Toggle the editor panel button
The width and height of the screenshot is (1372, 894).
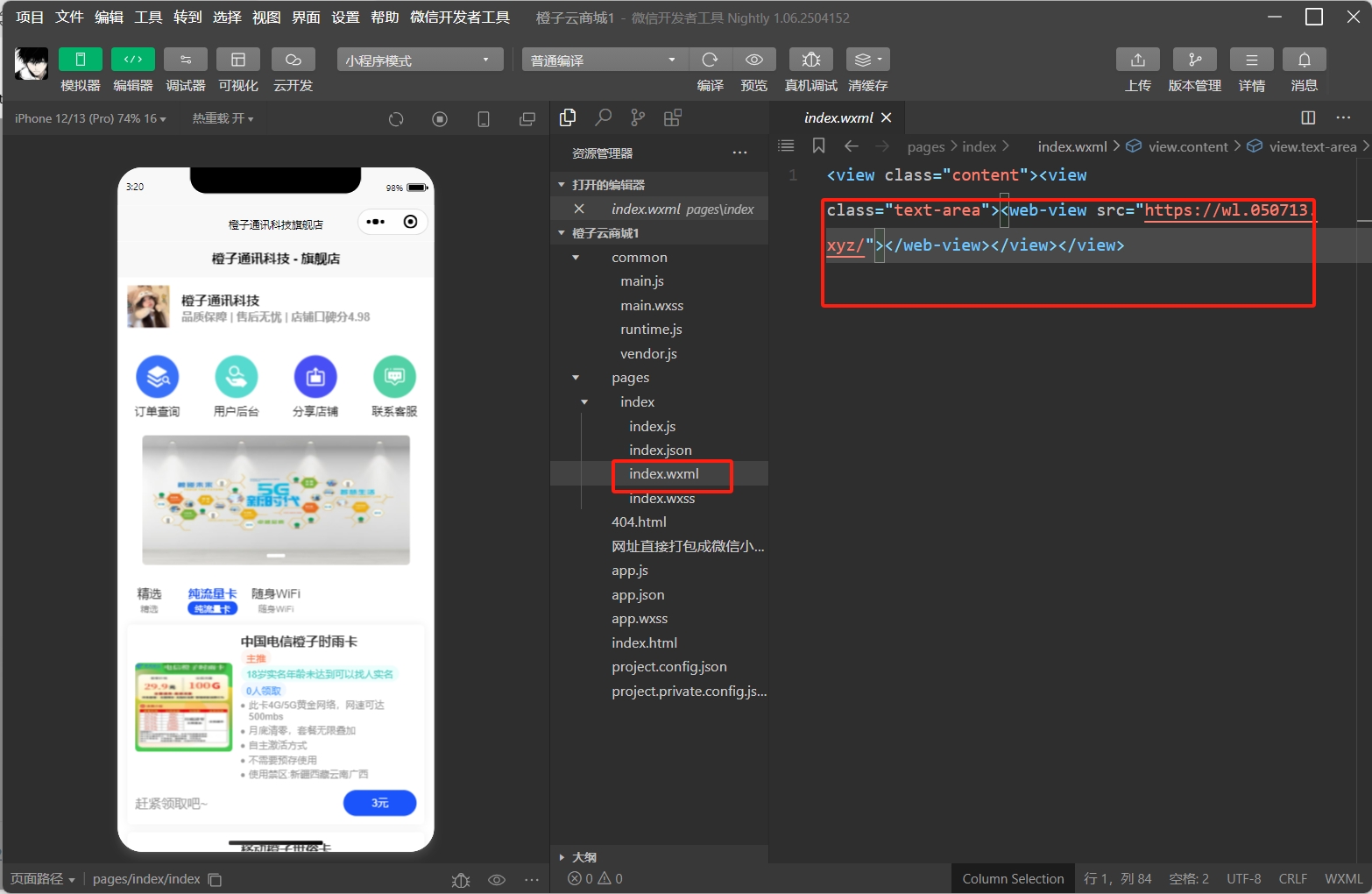(133, 60)
